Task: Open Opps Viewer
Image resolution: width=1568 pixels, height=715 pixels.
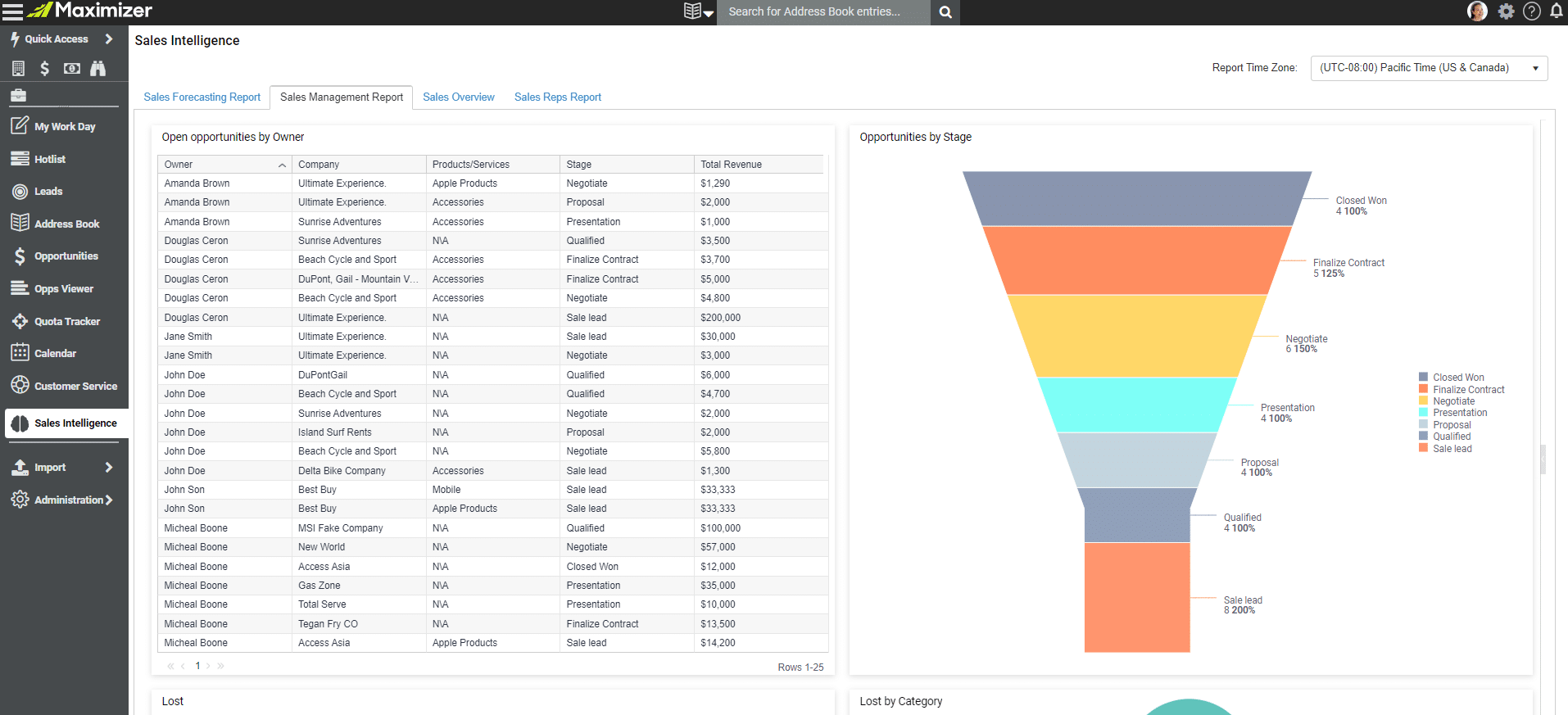Action: click(64, 288)
